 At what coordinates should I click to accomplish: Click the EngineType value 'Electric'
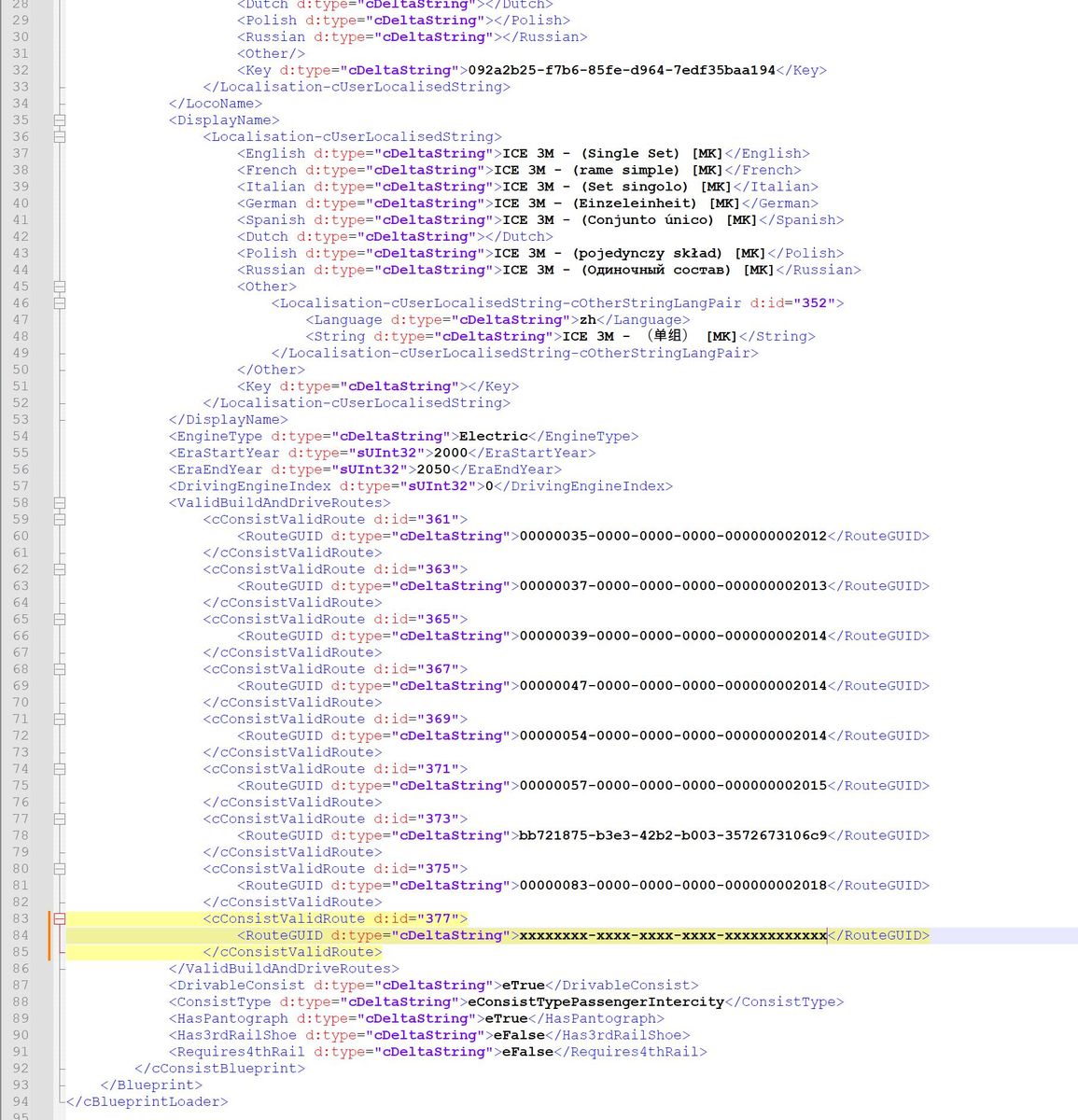(x=494, y=436)
